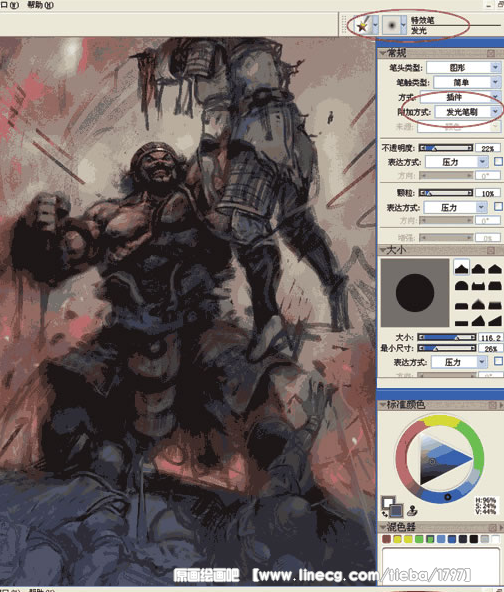This screenshot has height=592, width=504.
Task: Toggle invert checkbox beside 颗粒 表达方式
Action: pyautogui.click(x=498, y=207)
